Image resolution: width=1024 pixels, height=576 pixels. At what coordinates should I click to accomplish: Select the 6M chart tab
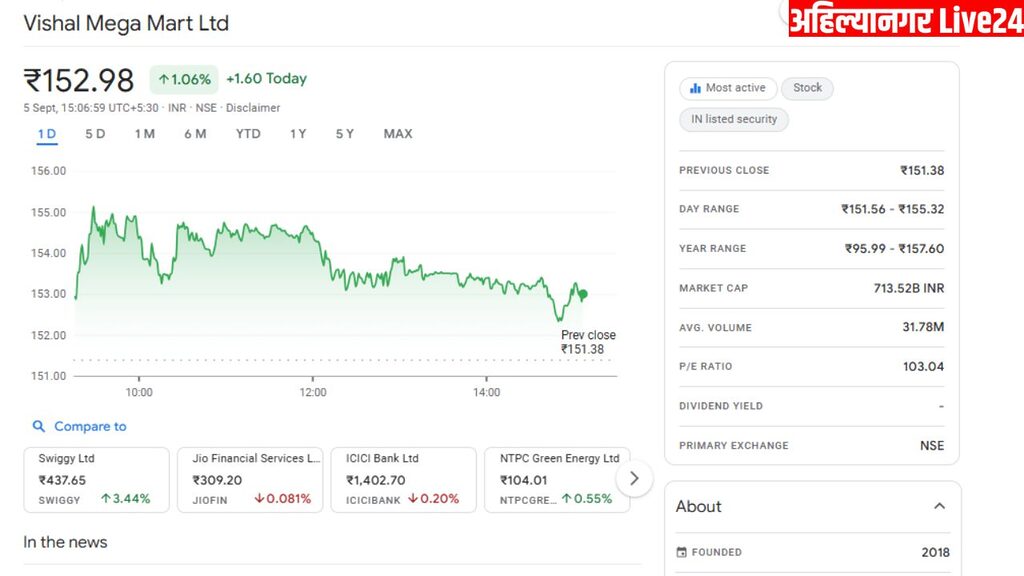(x=195, y=134)
